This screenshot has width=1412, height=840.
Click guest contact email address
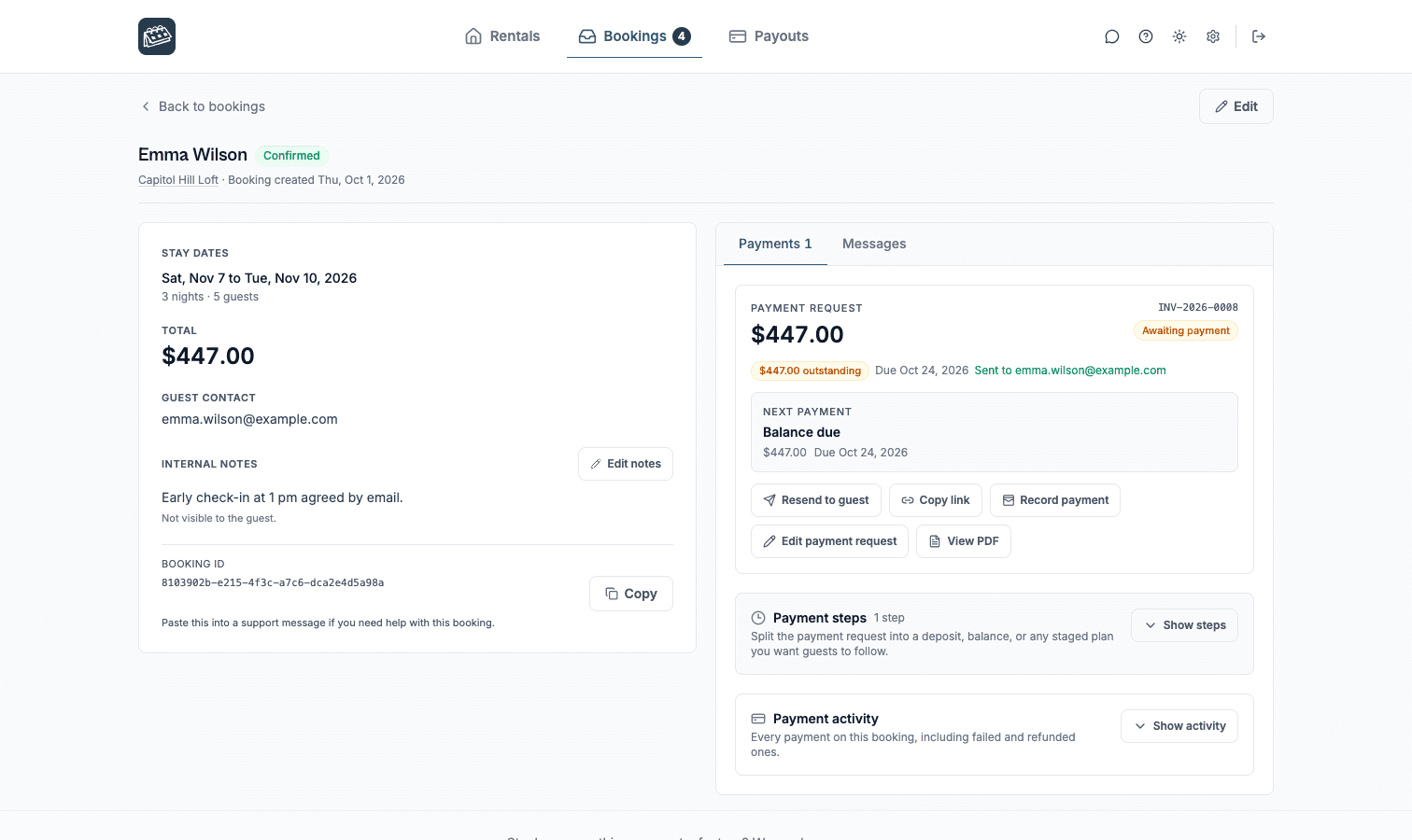coord(249,419)
